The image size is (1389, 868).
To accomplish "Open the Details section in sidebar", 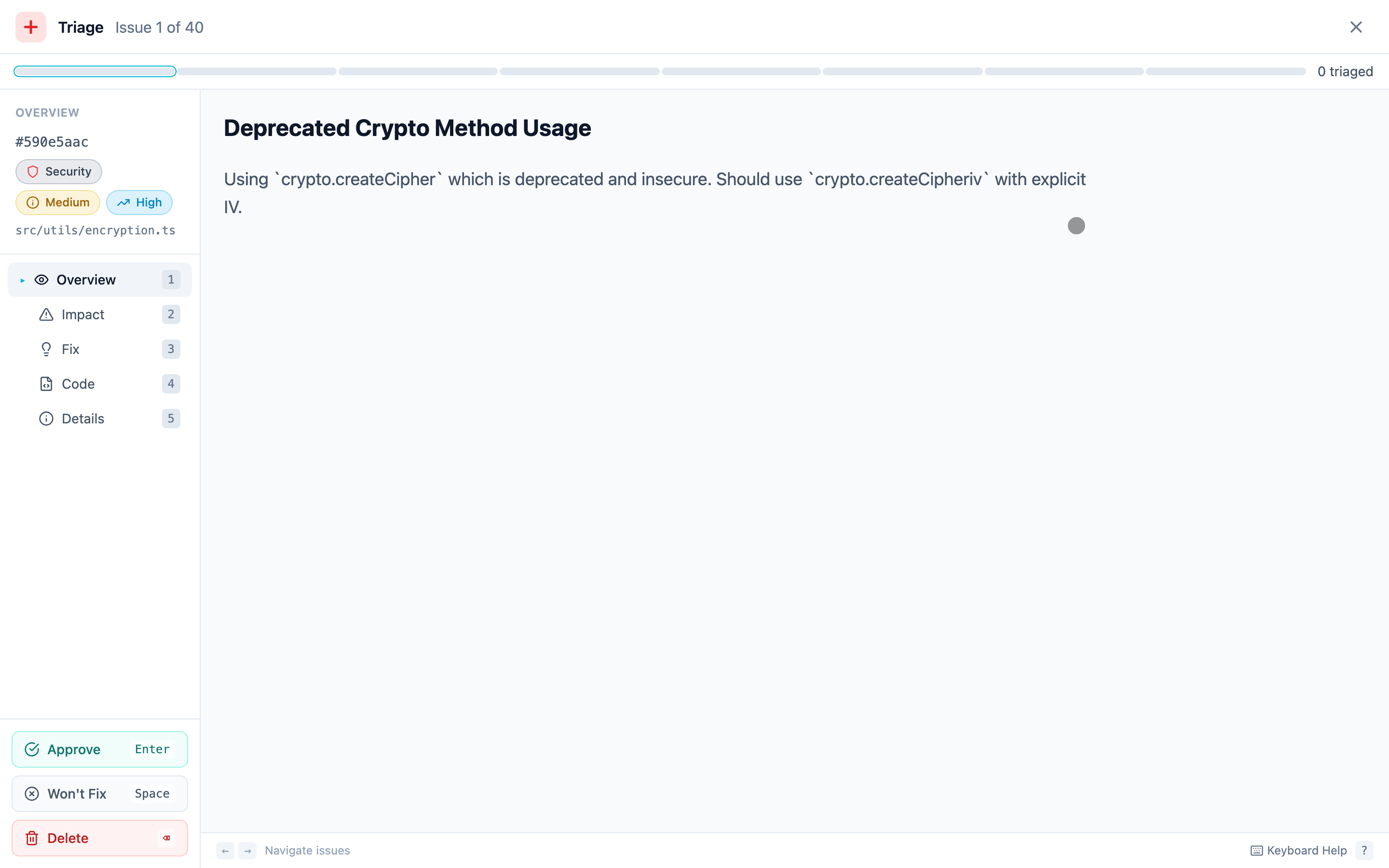I will pos(83,419).
